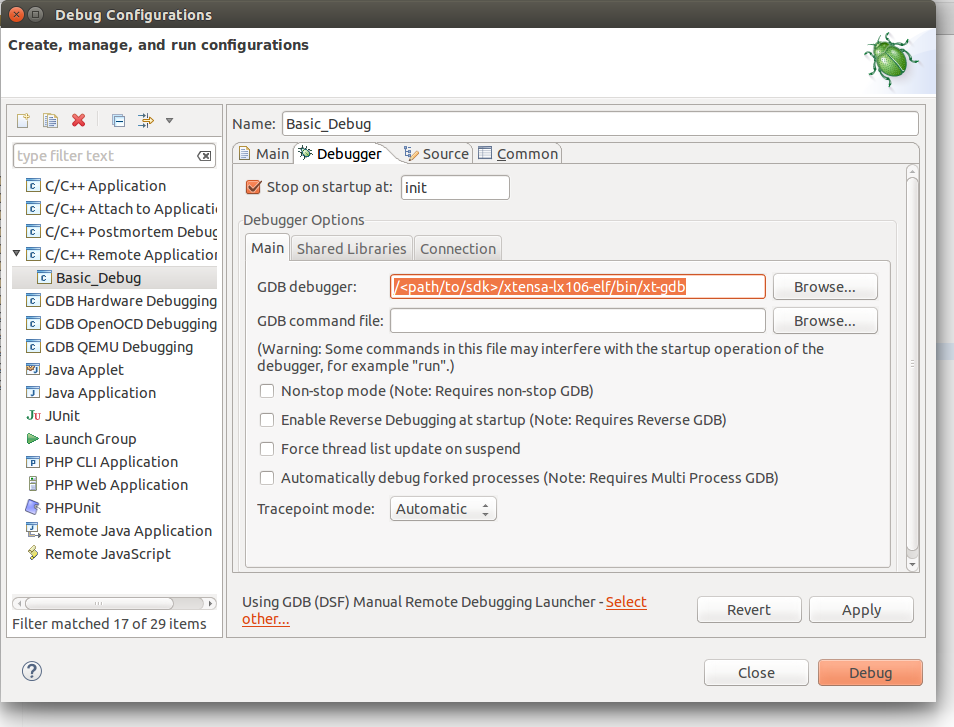This screenshot has height=727, width=954.
Task: Clear the filter text field
Action: tap(206, 156)
